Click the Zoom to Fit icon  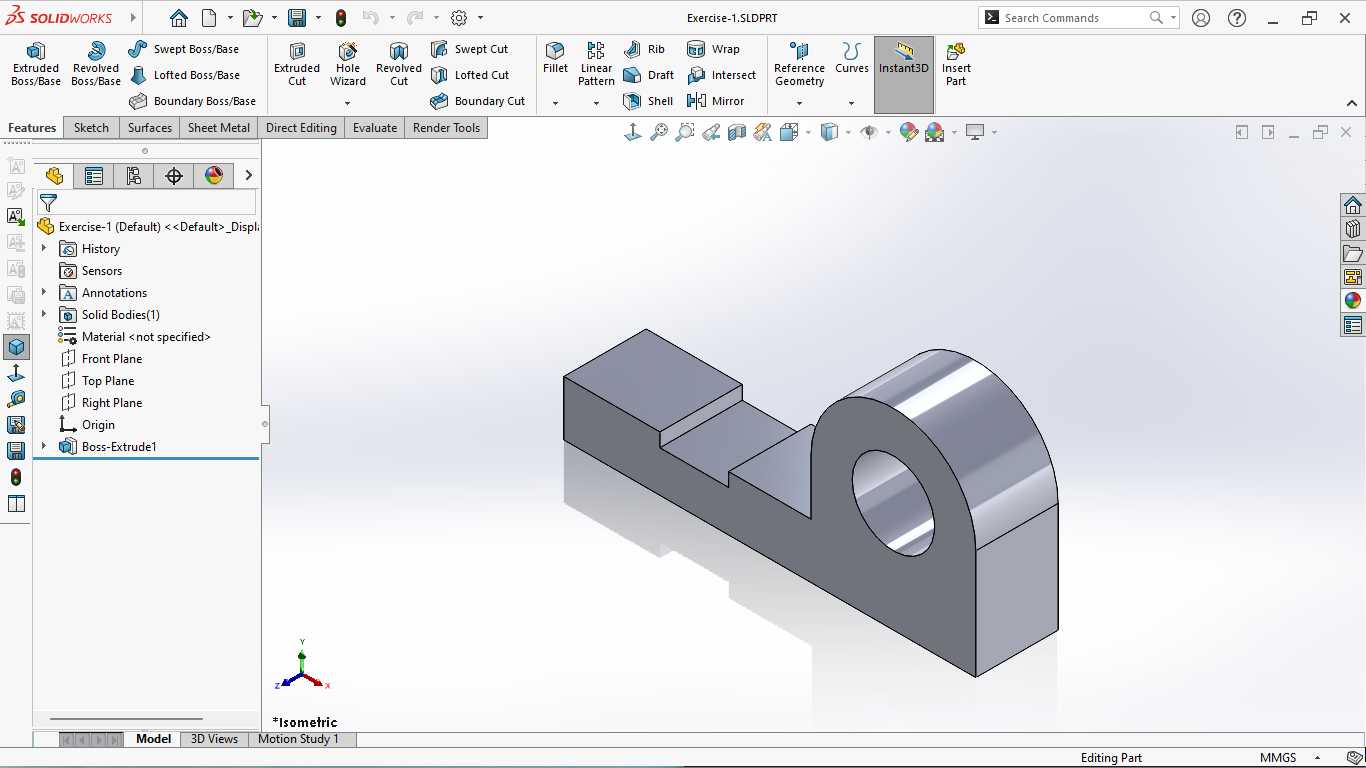pos(659,132)
